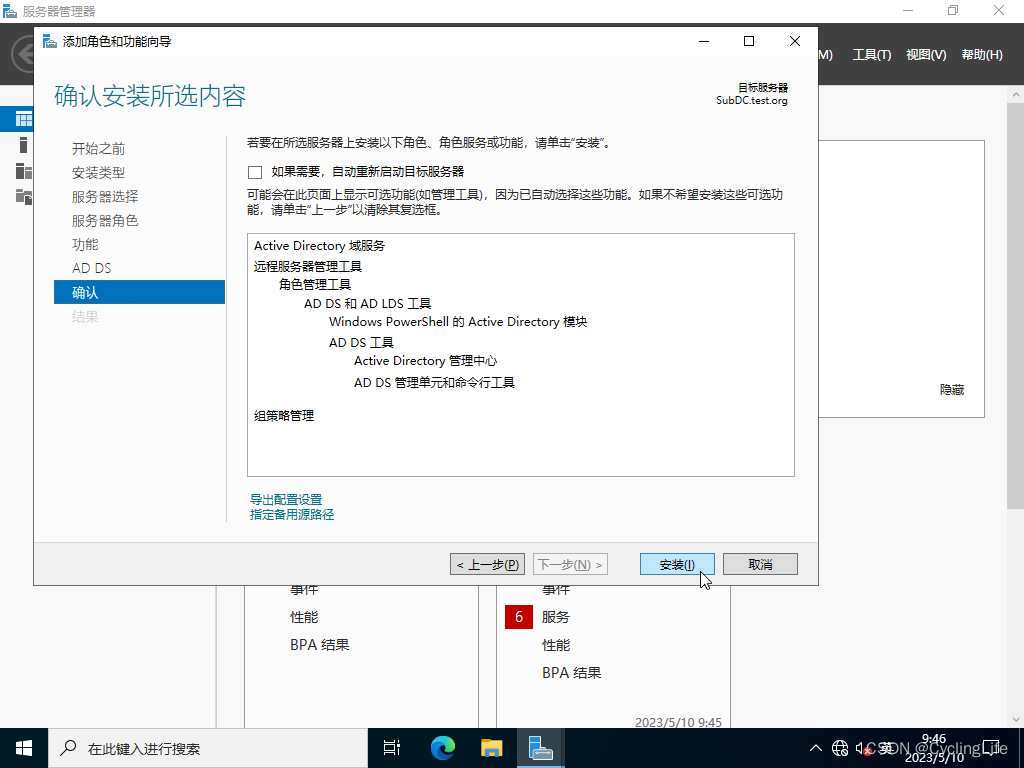This screenshot has height=768, width=1024.
Task: Open the Windows Start menu
Action: pyautogui.click(x=22, y=747)
